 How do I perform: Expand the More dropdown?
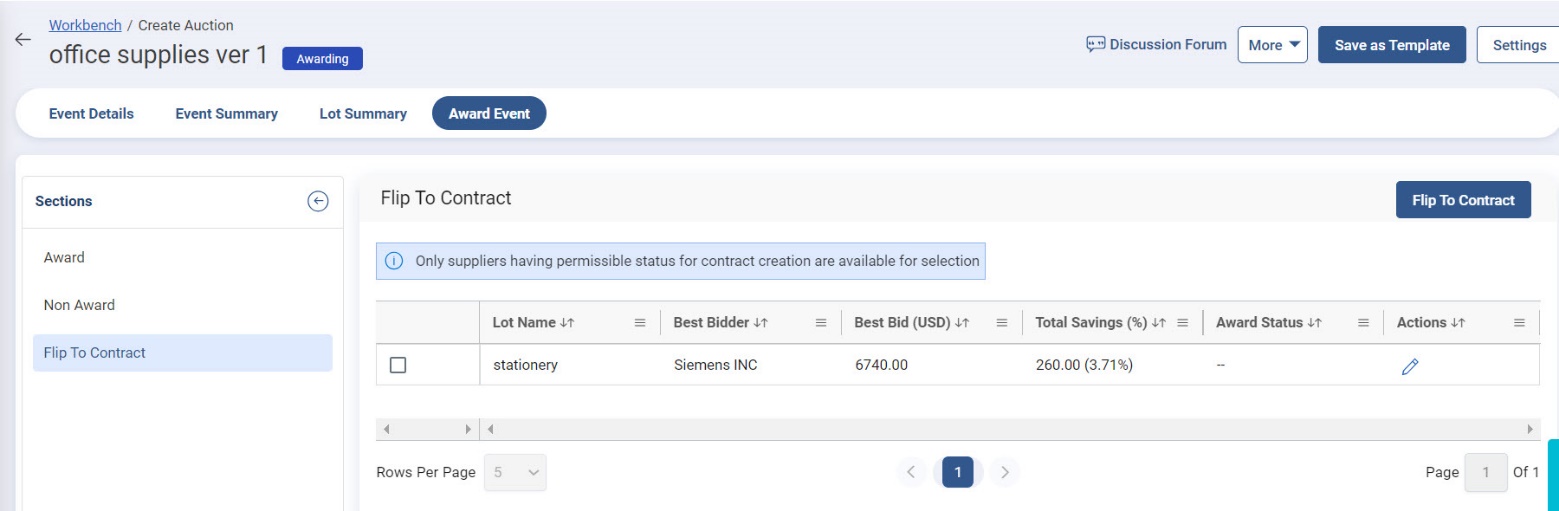pyautogui.click(x=1272, y=45)
